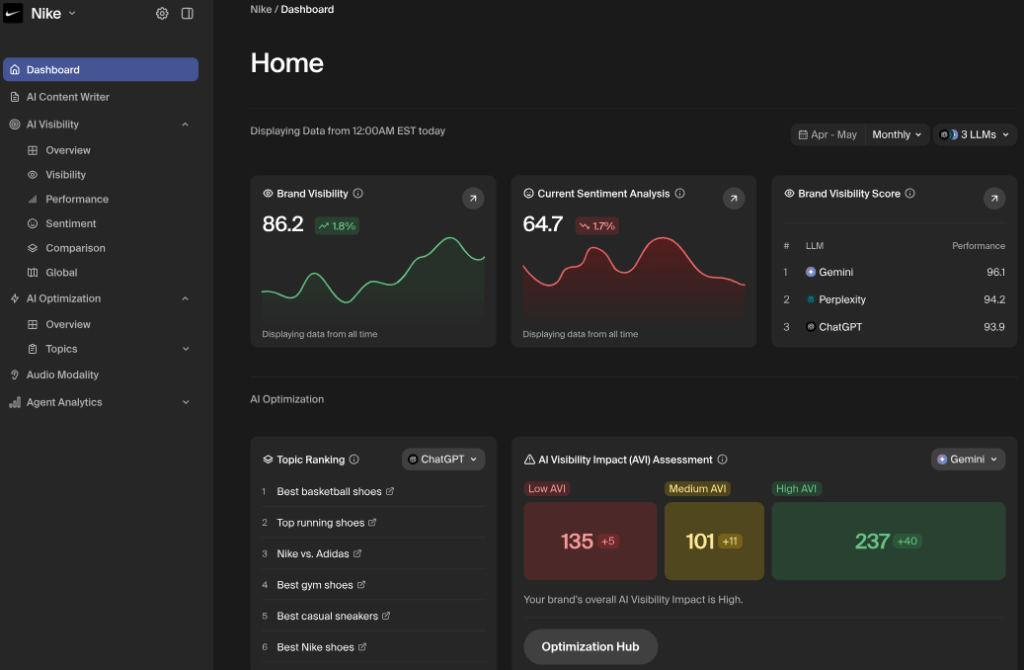The image size is (1024, 670).
Task: Click info icon beside Topic Ranking
Action: coord(355,460)
